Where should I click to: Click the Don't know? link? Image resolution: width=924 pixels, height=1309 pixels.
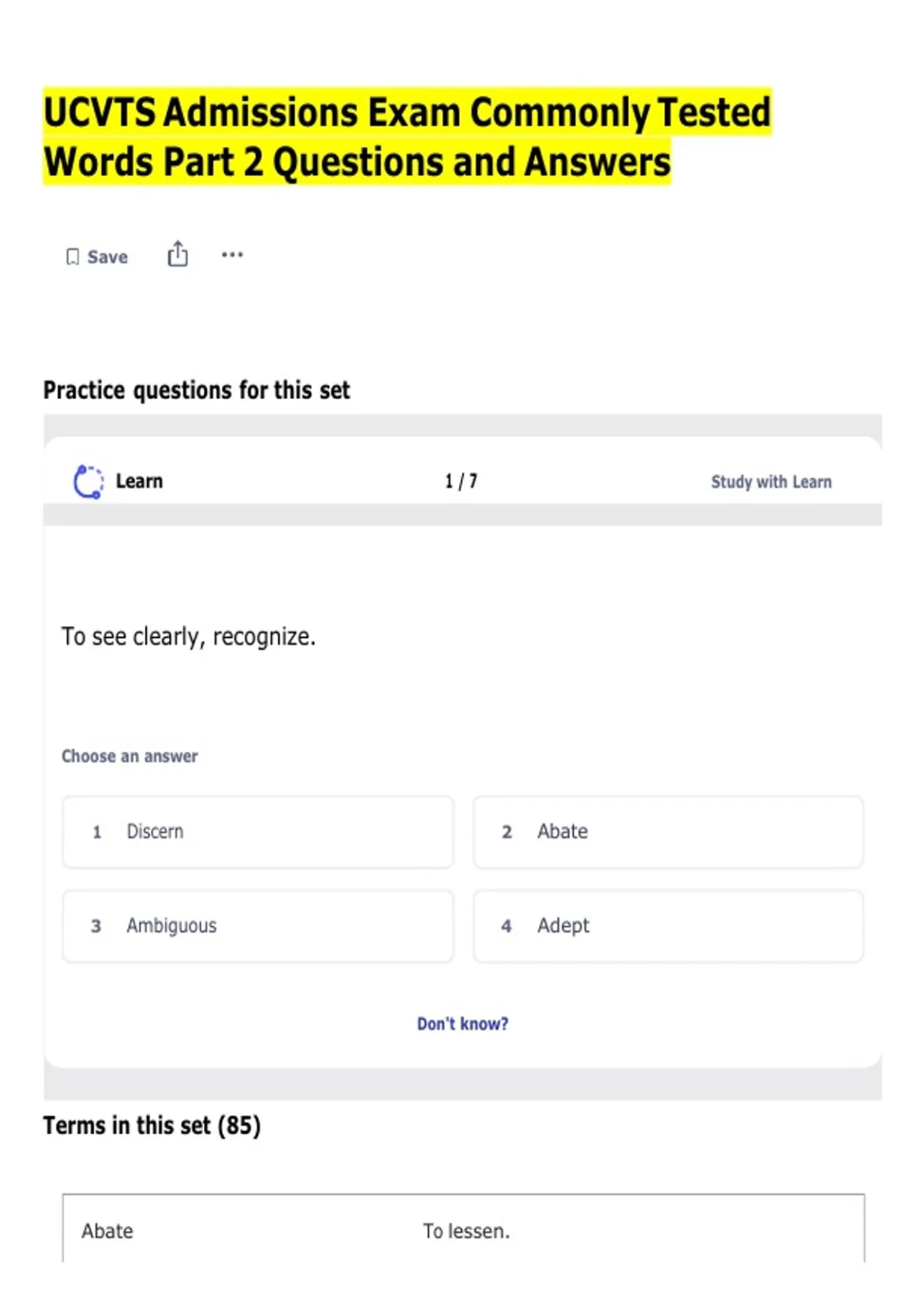(x=463, y=1024)
